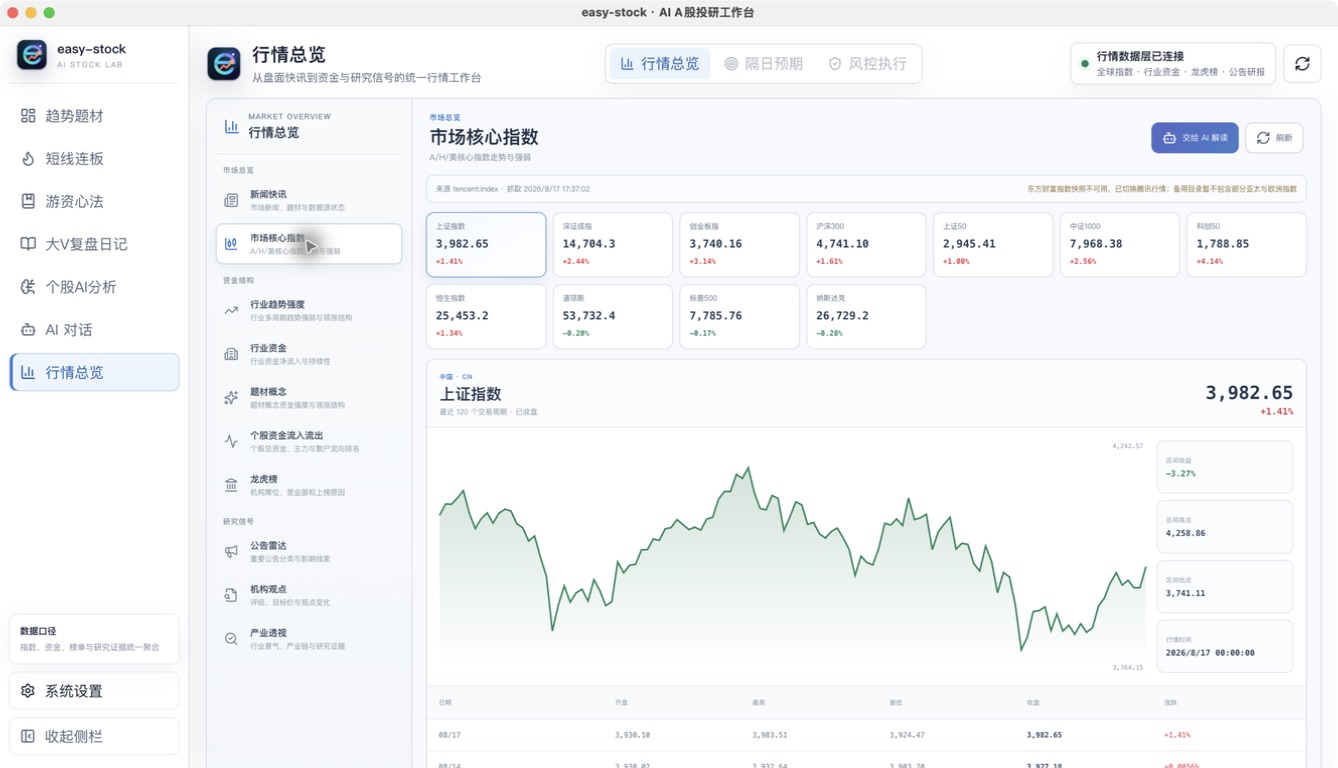This screenshot has height=768, width=1338.
Task: Click the 来源 tencent:index source line
Action: tap(513, 189)
